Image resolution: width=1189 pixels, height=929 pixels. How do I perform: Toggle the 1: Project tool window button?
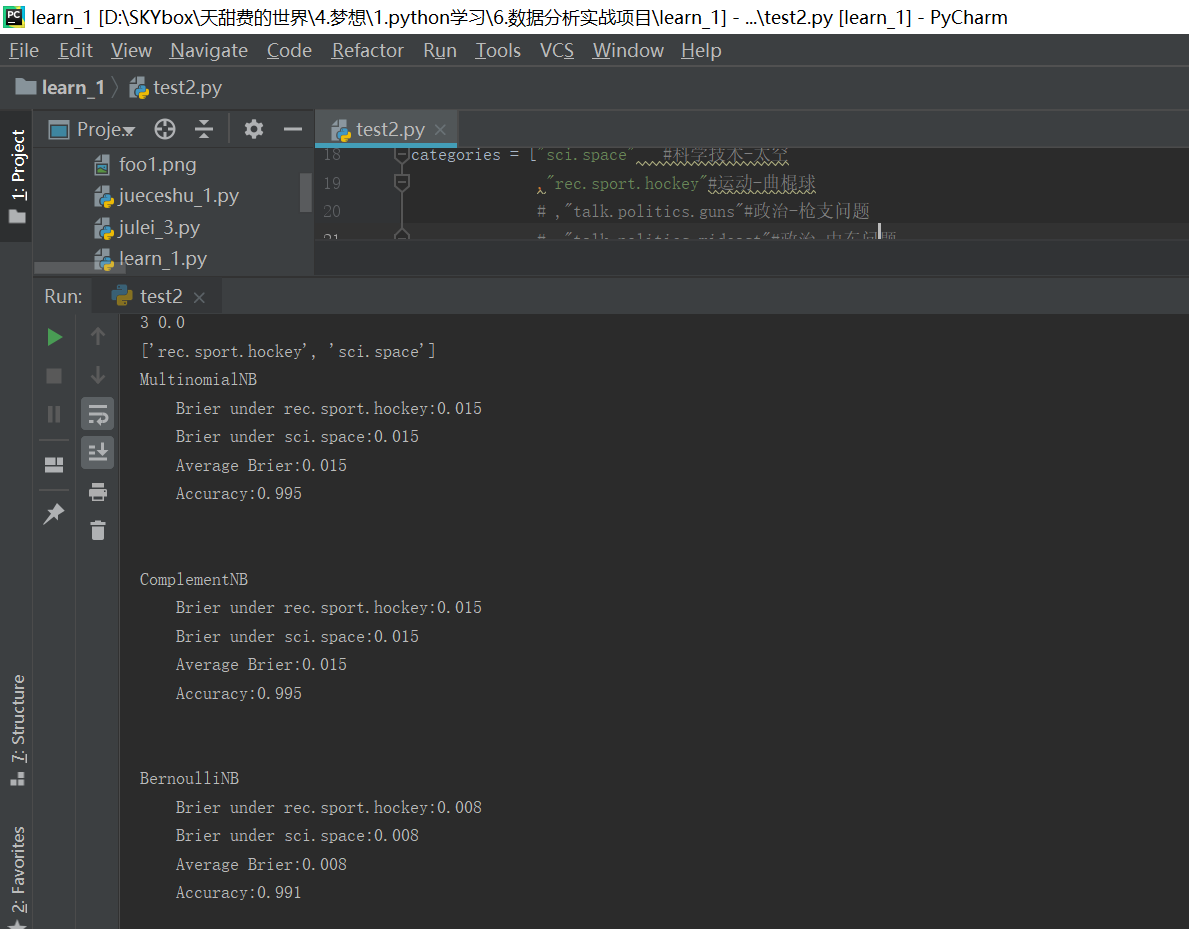click(17, 177)
